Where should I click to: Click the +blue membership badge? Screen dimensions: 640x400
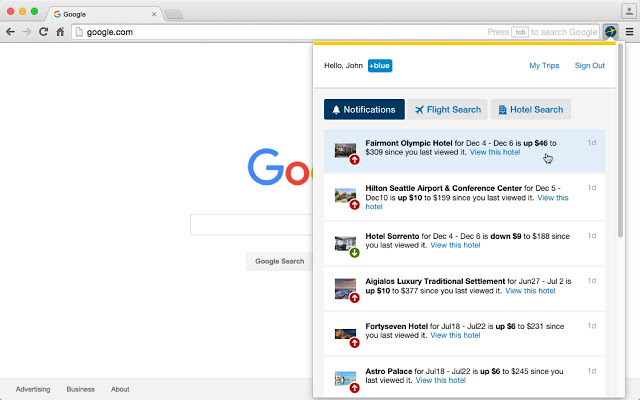click(380, 66)
